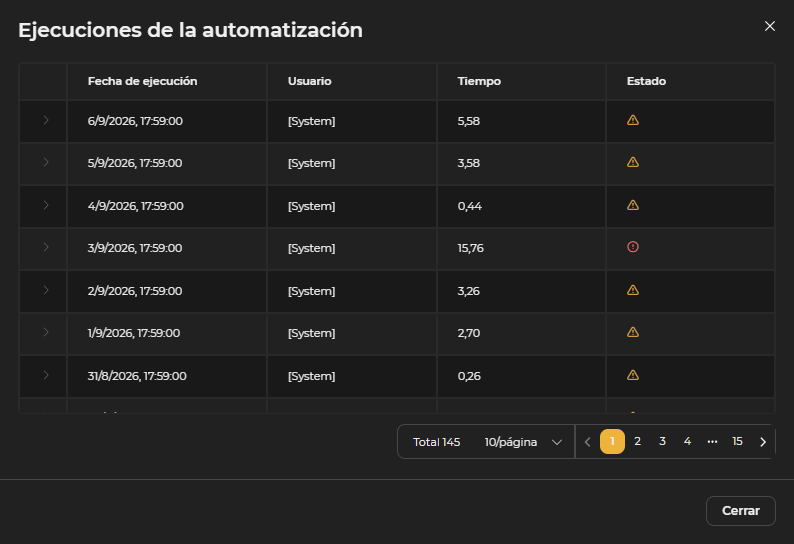Click the date cell 5/9/2026, 17:59:00
The image size is (794, 544).
pos(135,163)
